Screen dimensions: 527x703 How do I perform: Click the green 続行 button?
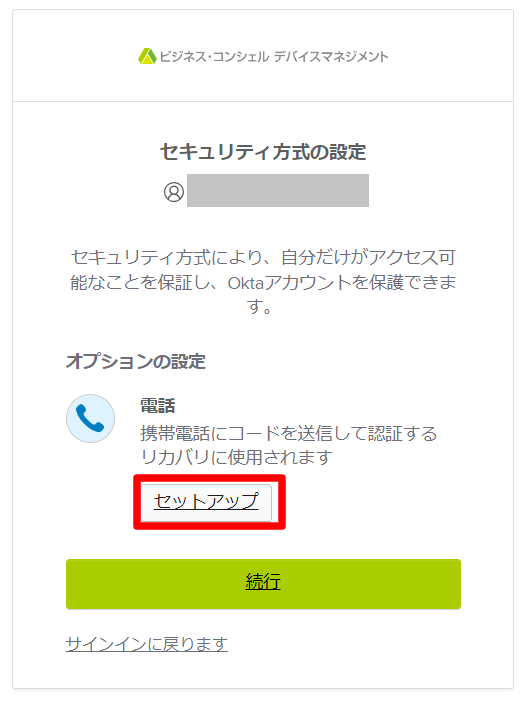263,584
